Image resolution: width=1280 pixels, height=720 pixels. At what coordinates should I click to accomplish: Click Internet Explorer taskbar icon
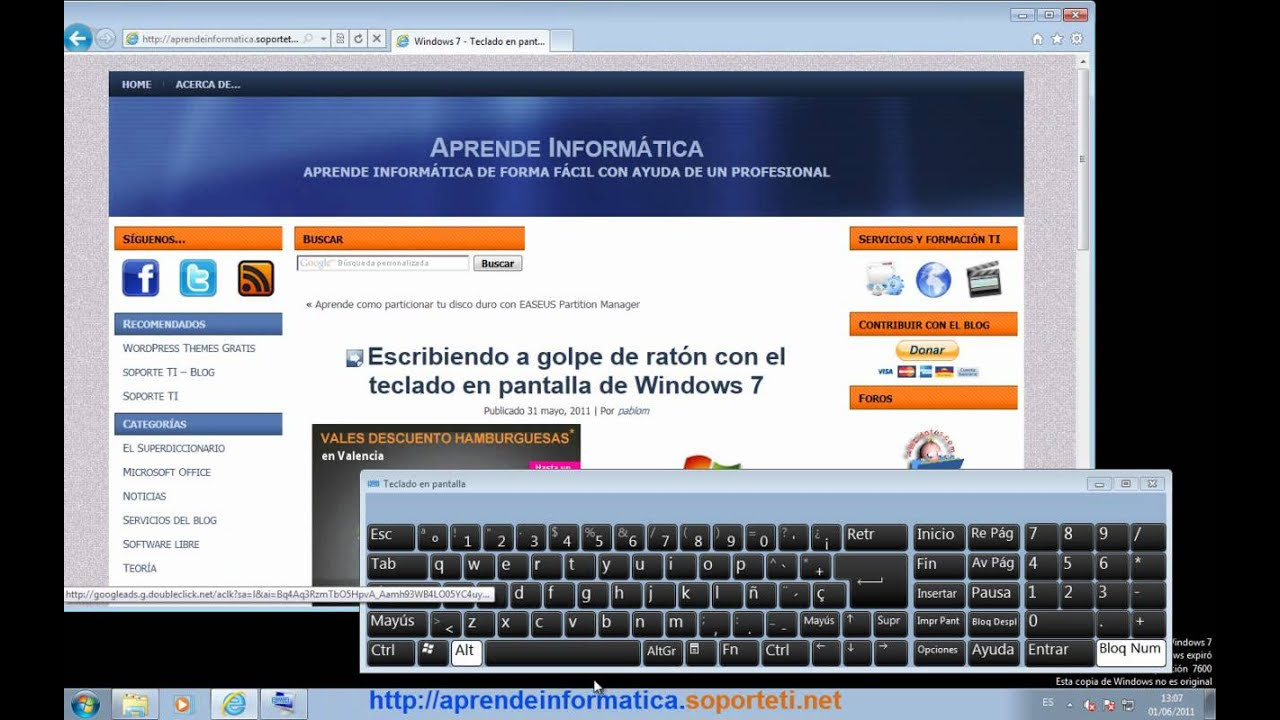click(x=234, y=704)
